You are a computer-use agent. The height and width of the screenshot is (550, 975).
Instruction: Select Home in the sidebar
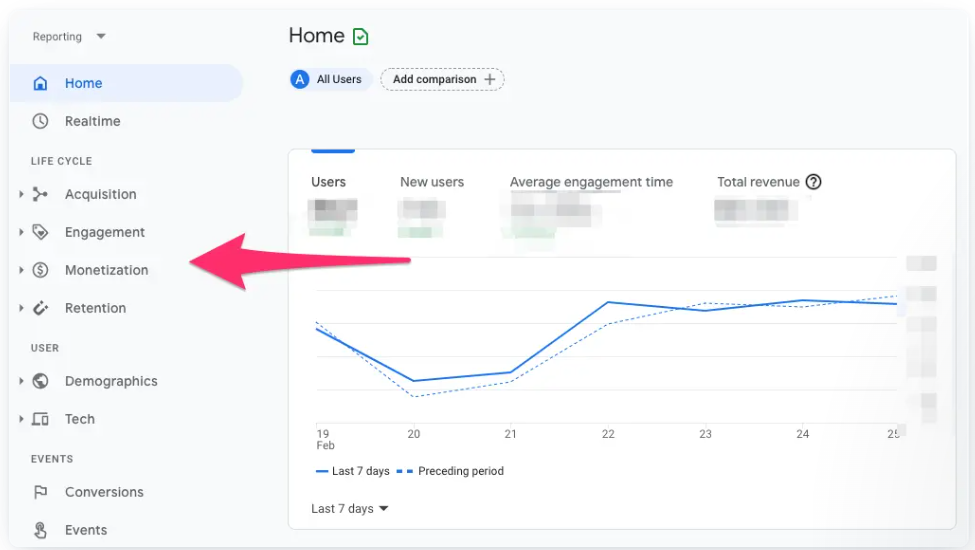coord(126,83)
